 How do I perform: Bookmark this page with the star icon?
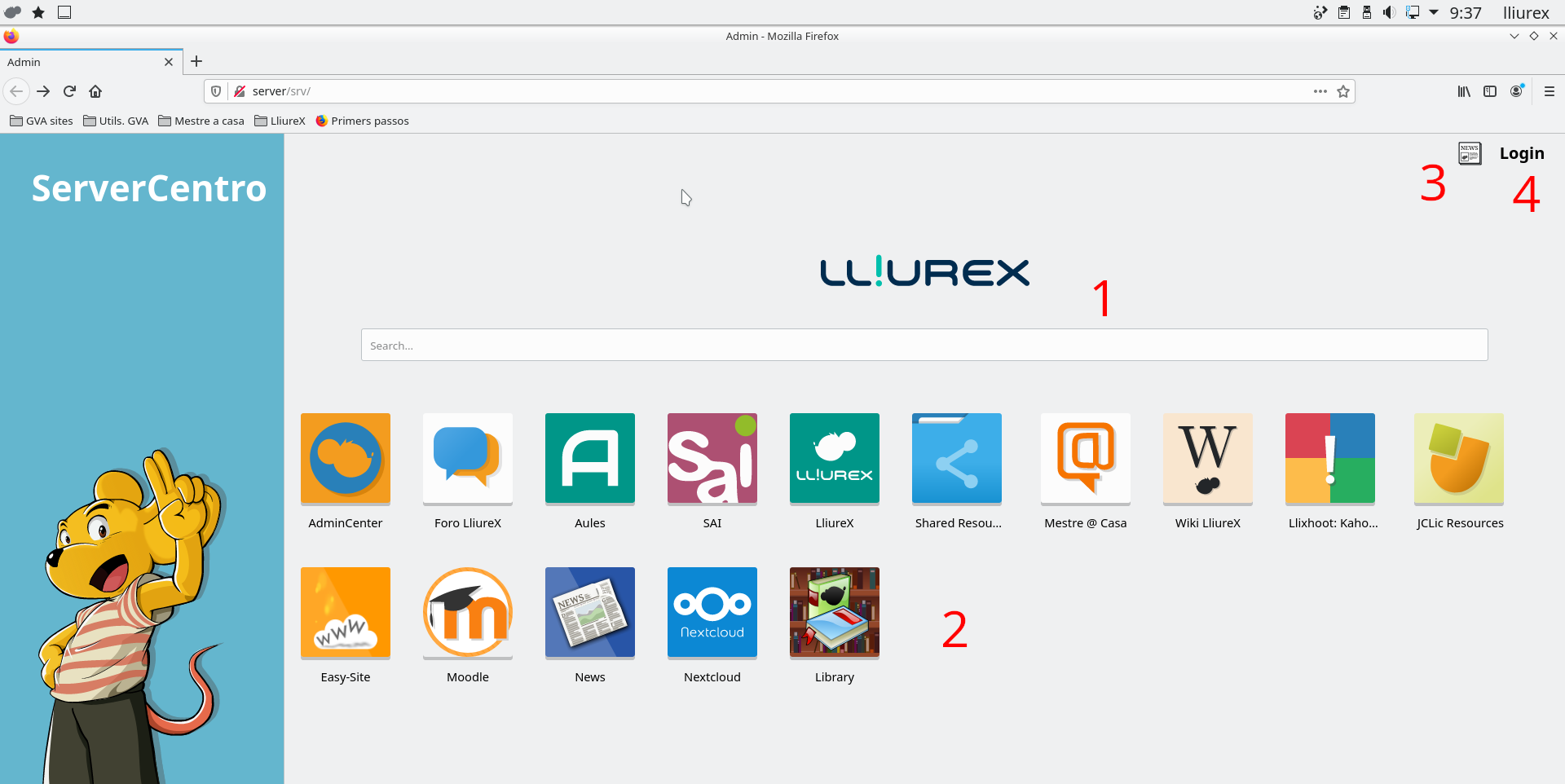point(1343,91)
